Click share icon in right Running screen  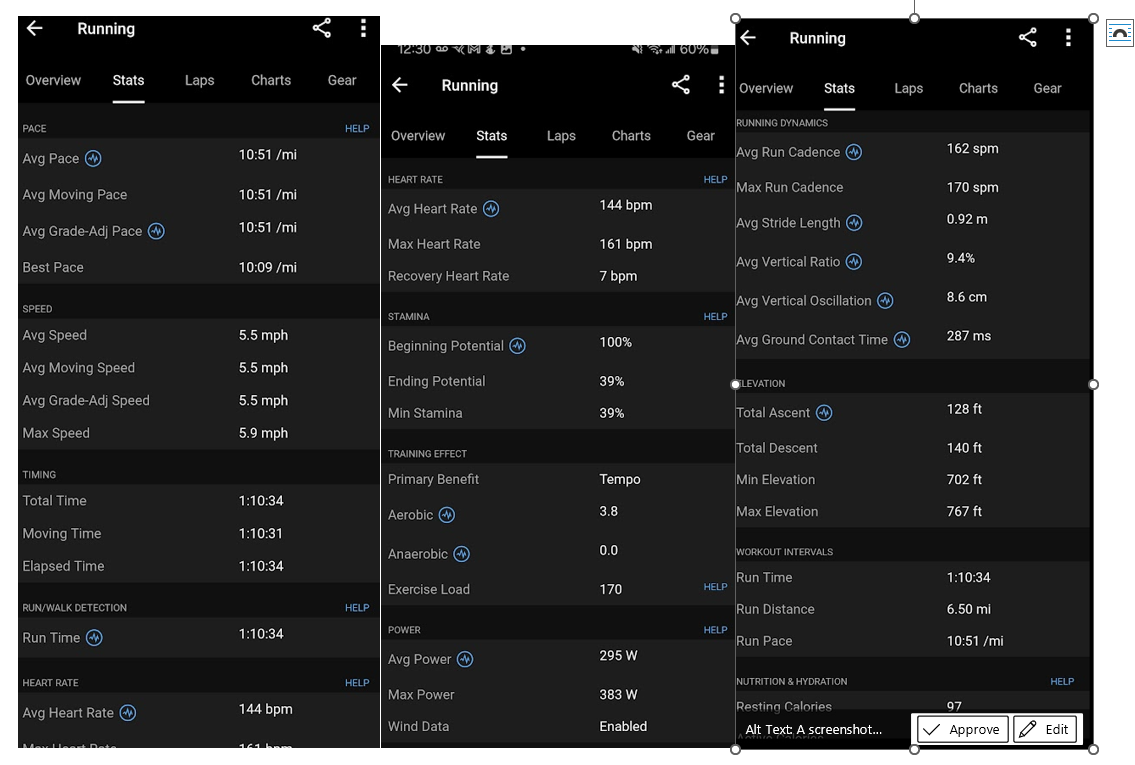[1028, 38]
